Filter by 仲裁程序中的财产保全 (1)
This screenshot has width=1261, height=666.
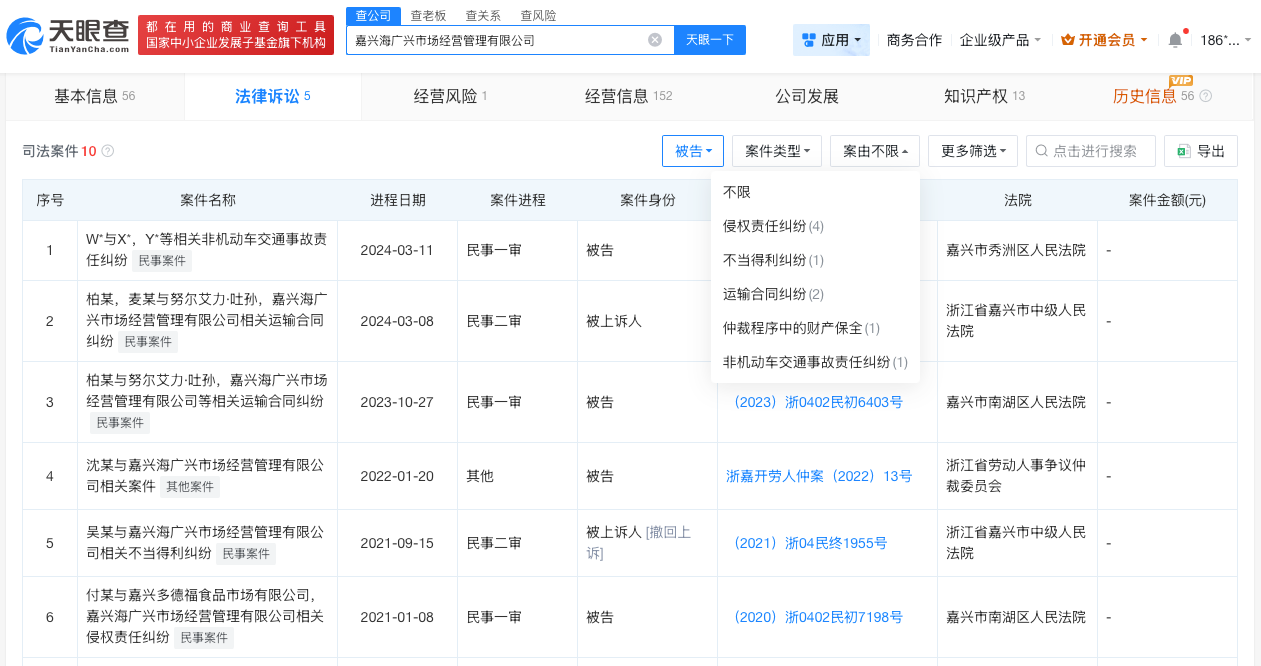[815, 328]
